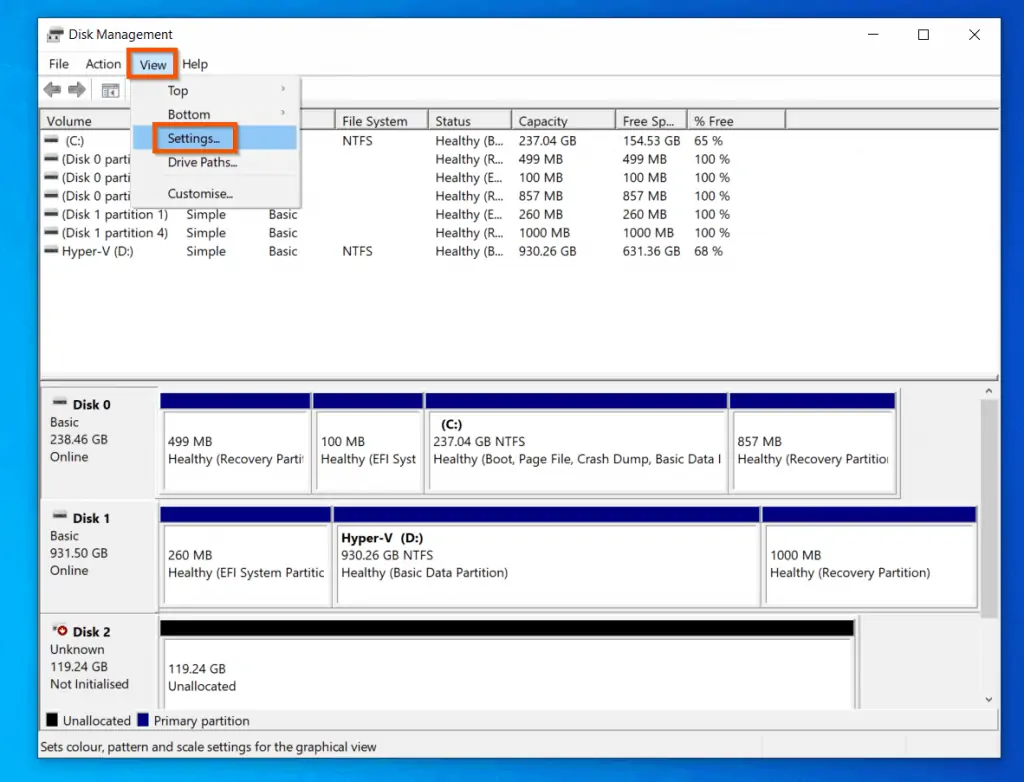Viewport: 1024px width, 782px height.
Task: Select the Disk 1 Basic 931.50 GB label panel
Action: [99, 557]
